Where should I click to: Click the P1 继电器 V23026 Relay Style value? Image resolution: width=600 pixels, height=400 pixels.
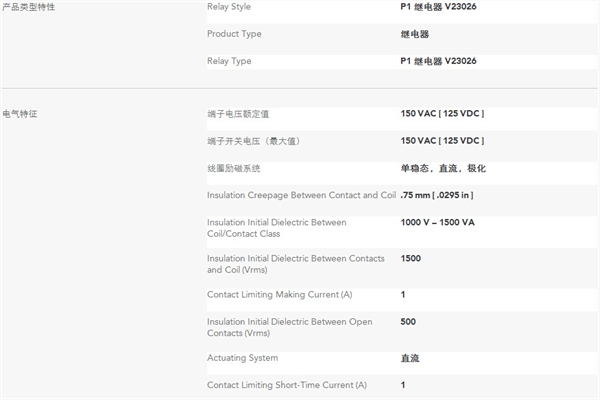[x=438, y=7]
